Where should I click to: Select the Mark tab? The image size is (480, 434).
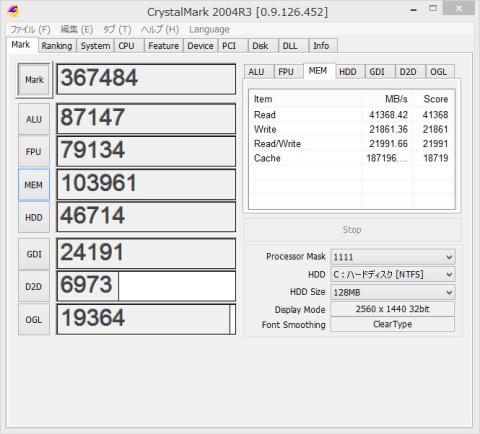click(21, 45)
